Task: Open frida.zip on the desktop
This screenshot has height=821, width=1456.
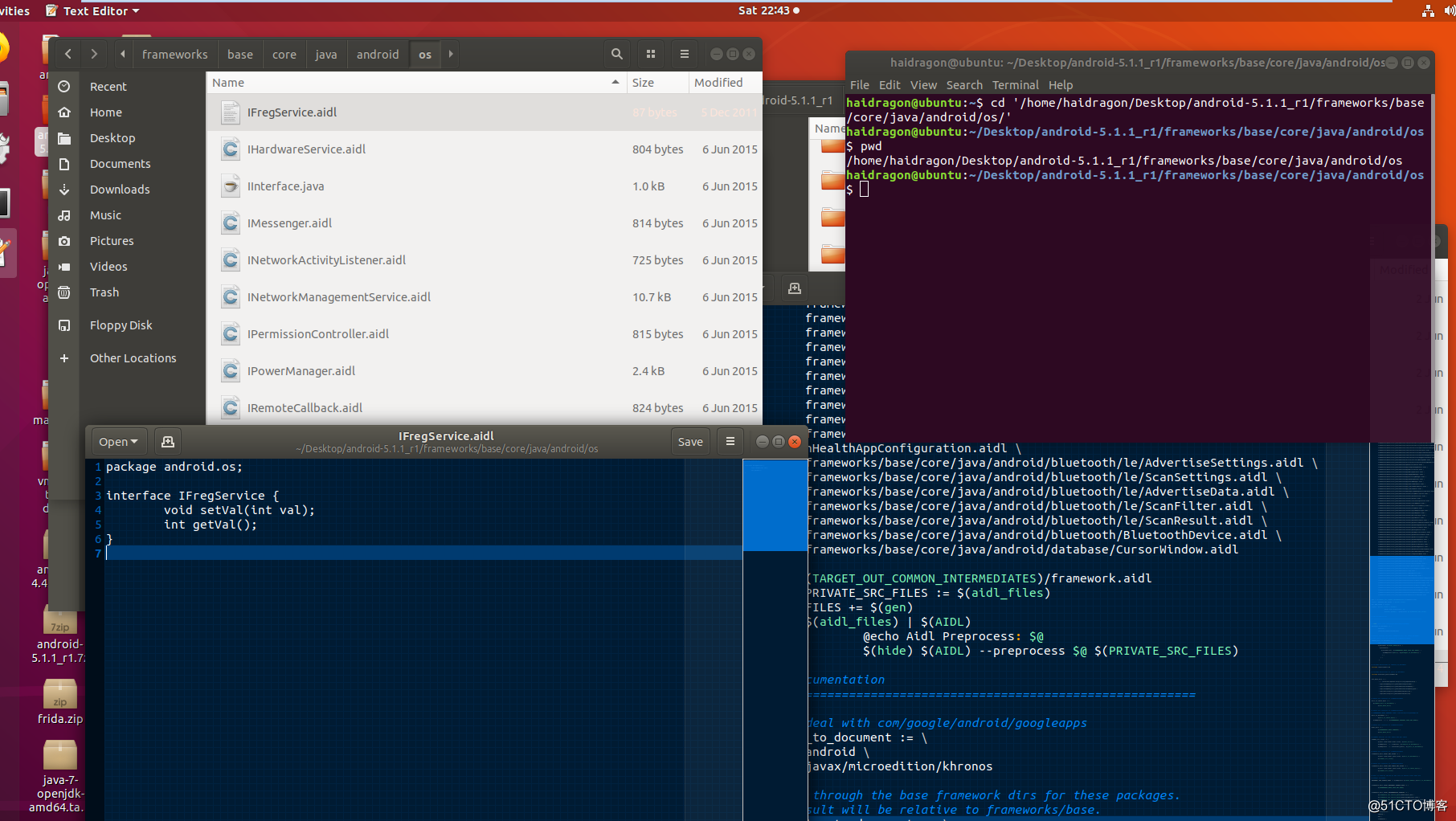Action: [x=60, y=701]
